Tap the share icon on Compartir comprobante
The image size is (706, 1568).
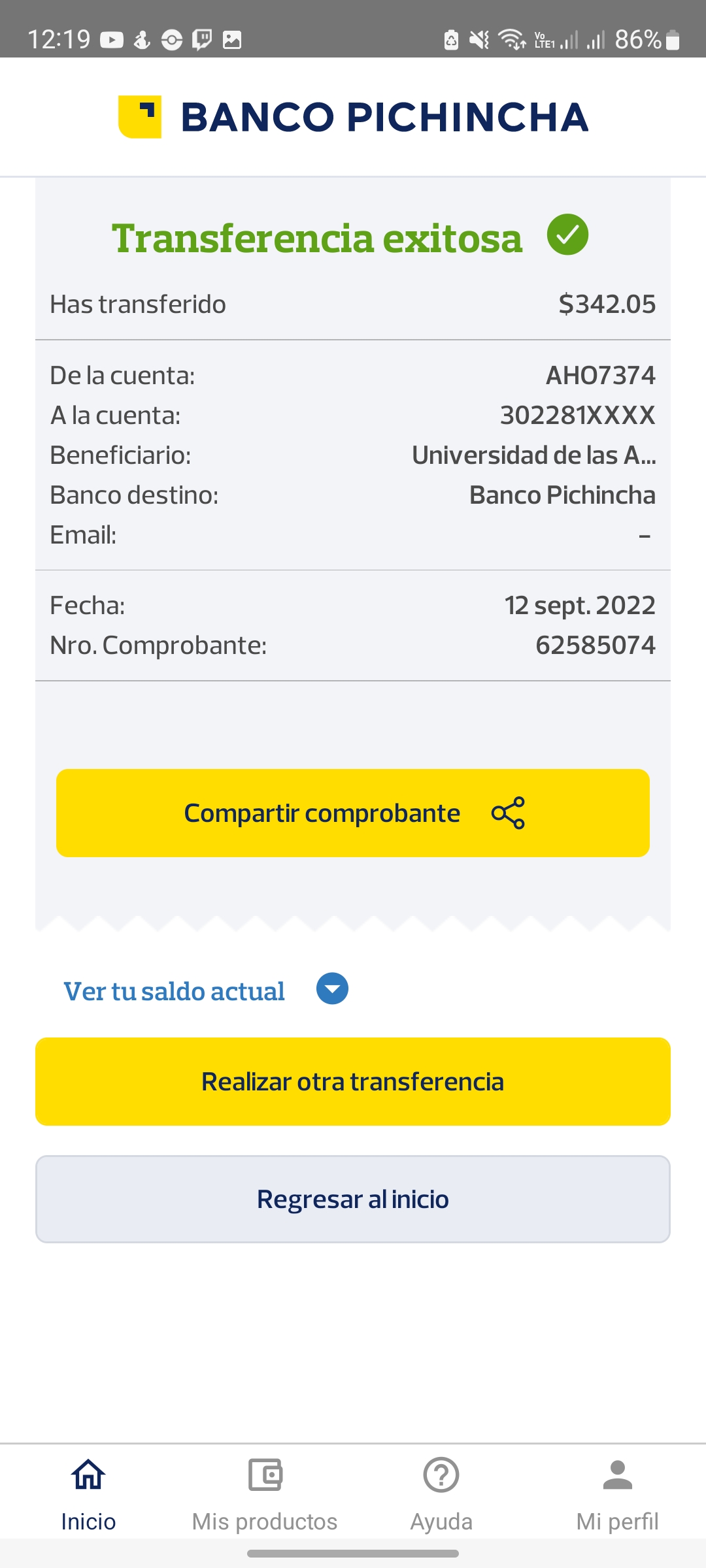pos(508,813)
